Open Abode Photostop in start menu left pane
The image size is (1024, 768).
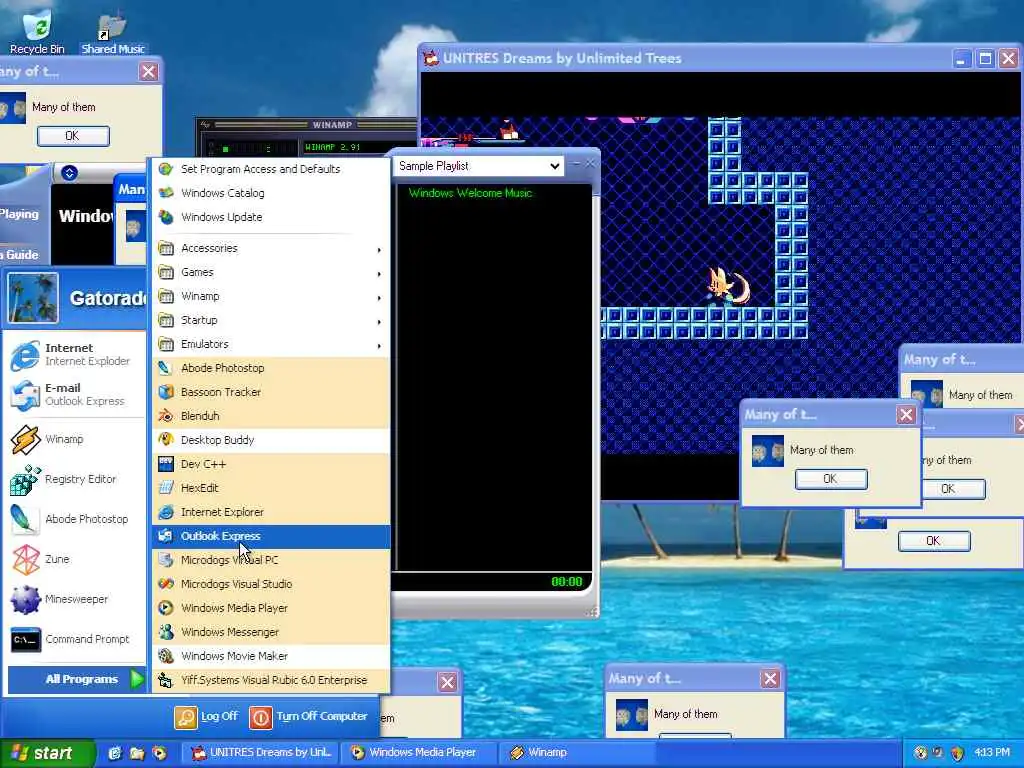[x=75, y=519]
